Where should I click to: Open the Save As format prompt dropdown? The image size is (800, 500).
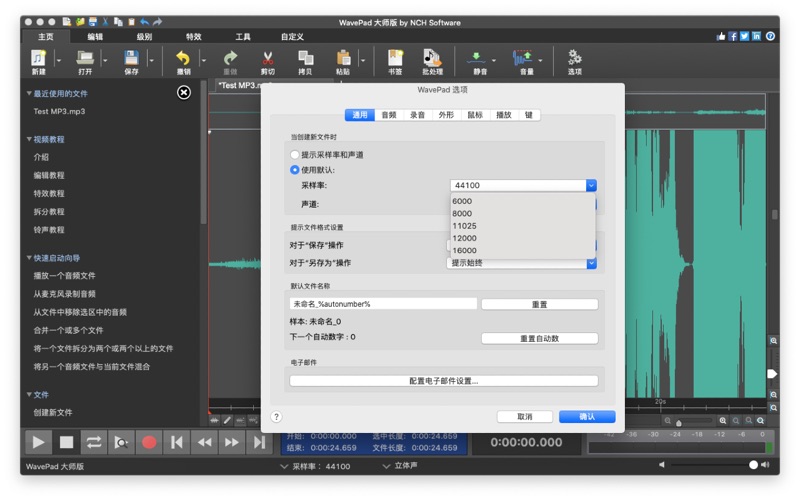point(521,263)
